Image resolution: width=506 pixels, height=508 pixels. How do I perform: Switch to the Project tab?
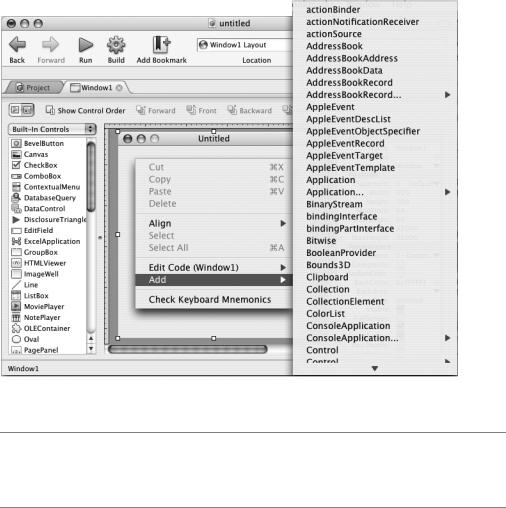click(33, 88)
